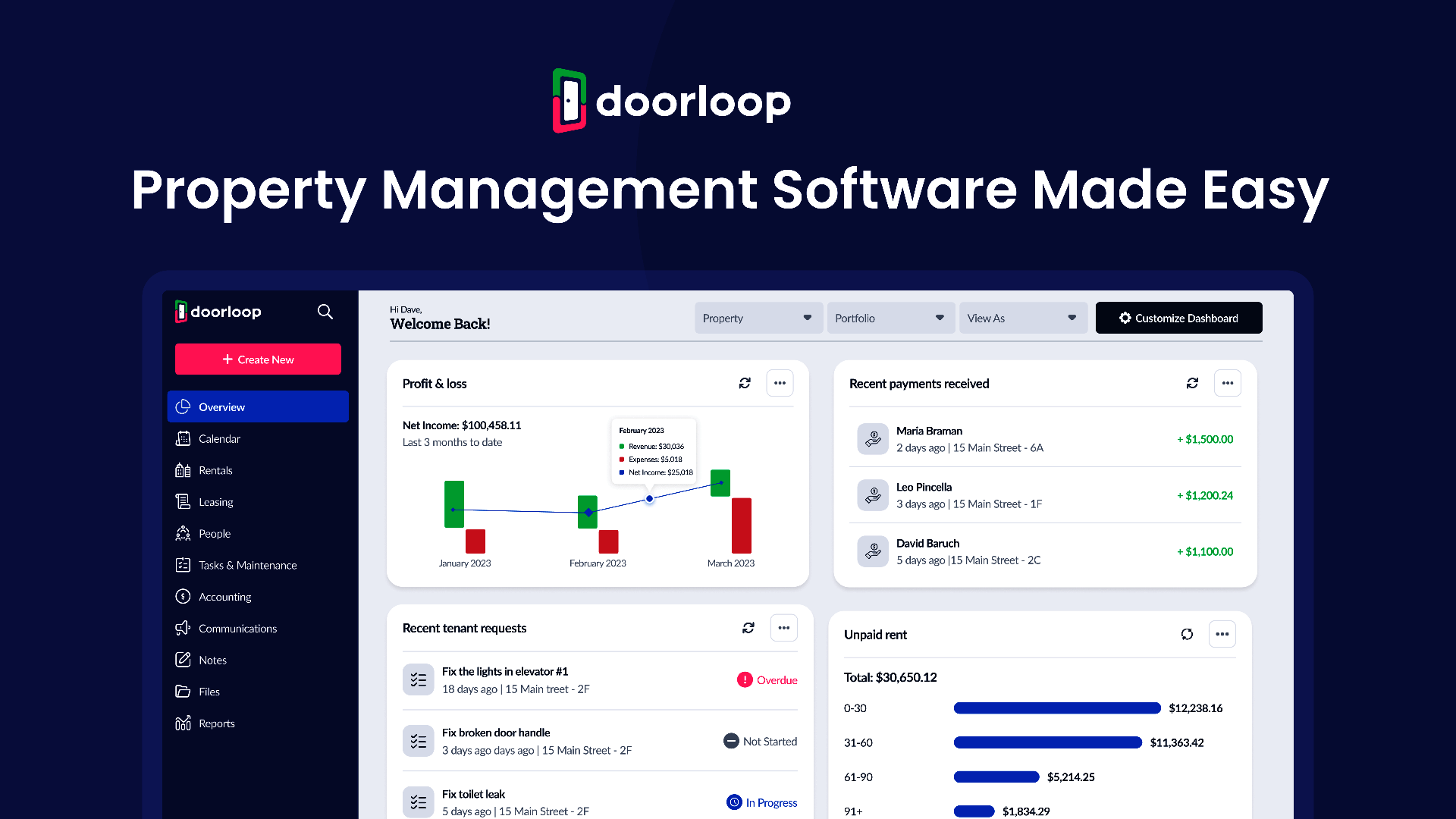Click March 2023 red expenses bar

[742, 526]
